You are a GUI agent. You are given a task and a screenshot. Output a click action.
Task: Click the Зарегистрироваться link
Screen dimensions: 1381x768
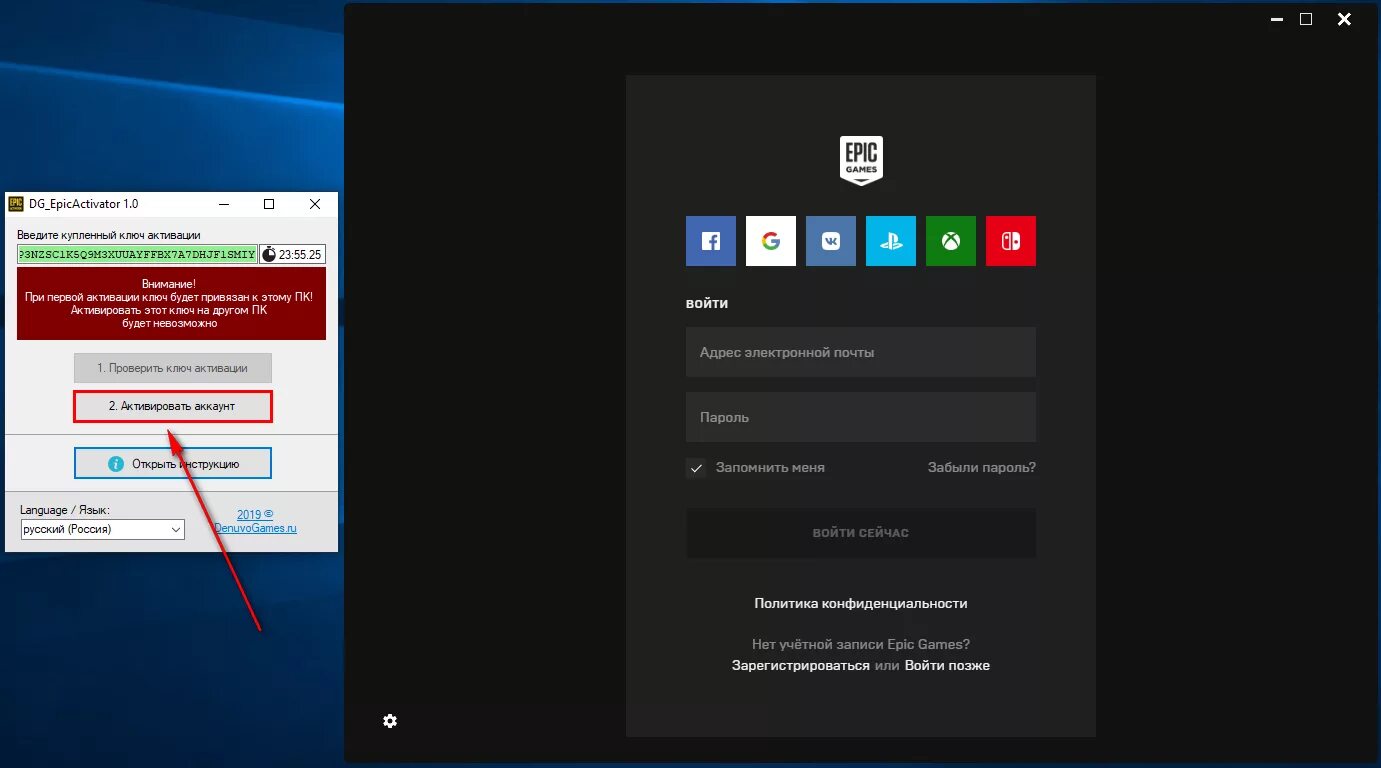pos(801,665)
